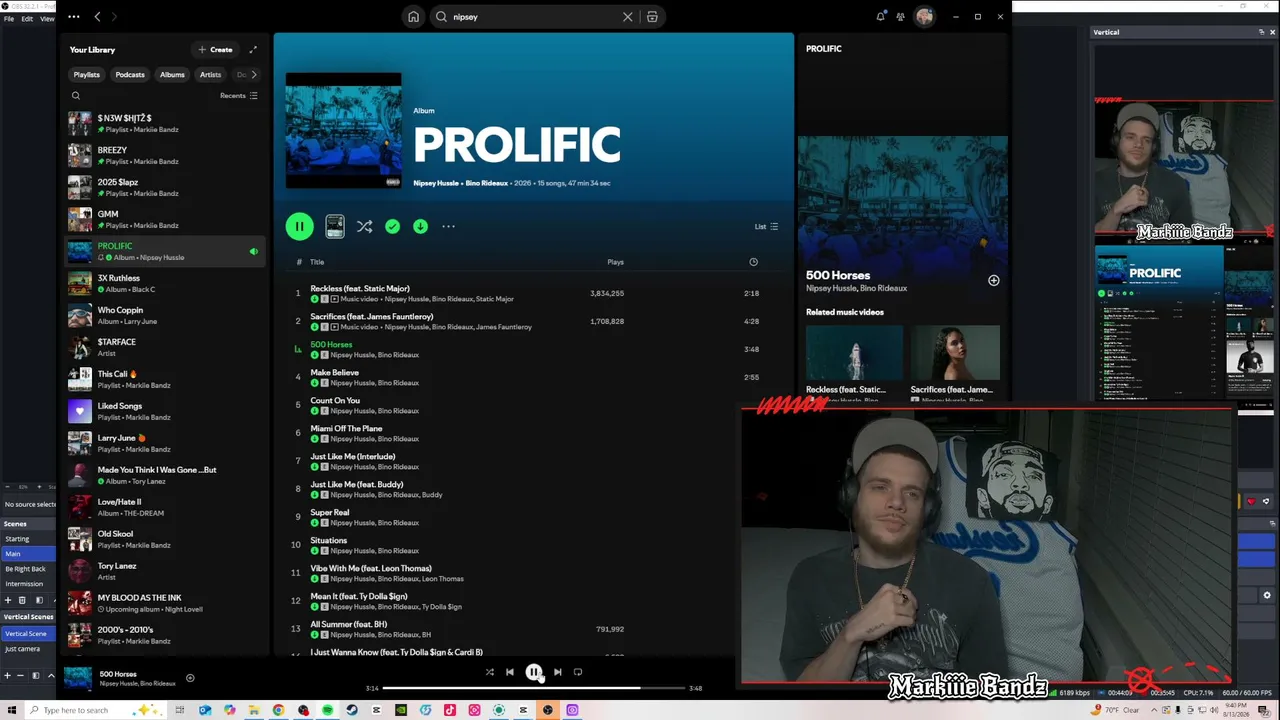Toggle repeat in the bottom player bar
The height and width of the screenshot is (720, 1280).
pyautogui.click(x=578, y=672)
